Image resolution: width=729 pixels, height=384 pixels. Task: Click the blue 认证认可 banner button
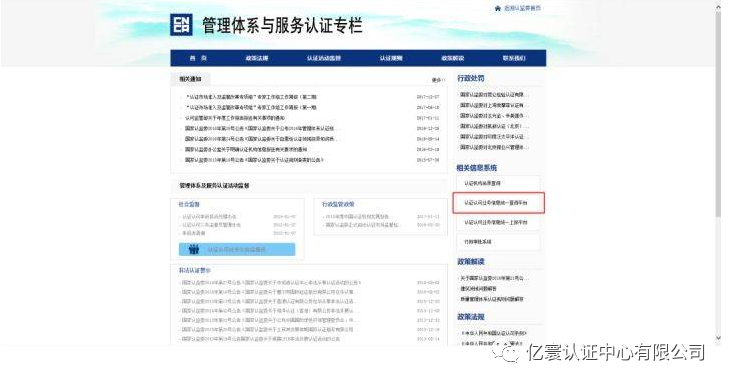tap(237, 250)
